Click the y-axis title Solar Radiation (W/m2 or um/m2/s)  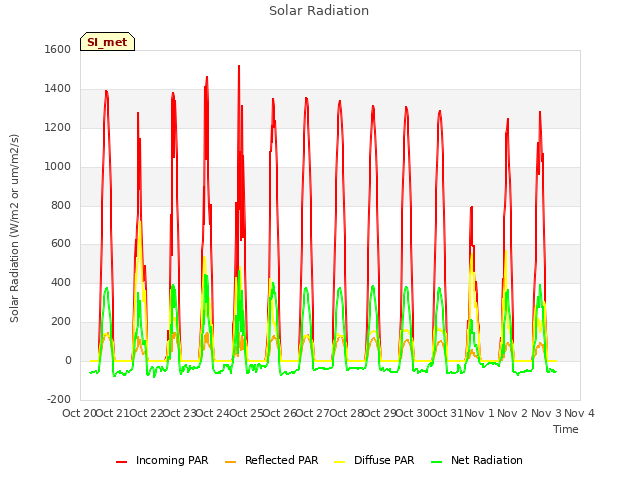coord(14,228)
